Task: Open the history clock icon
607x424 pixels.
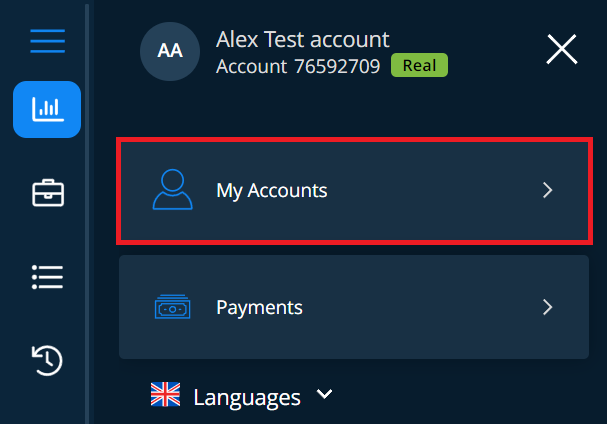Action: [47, 360]
